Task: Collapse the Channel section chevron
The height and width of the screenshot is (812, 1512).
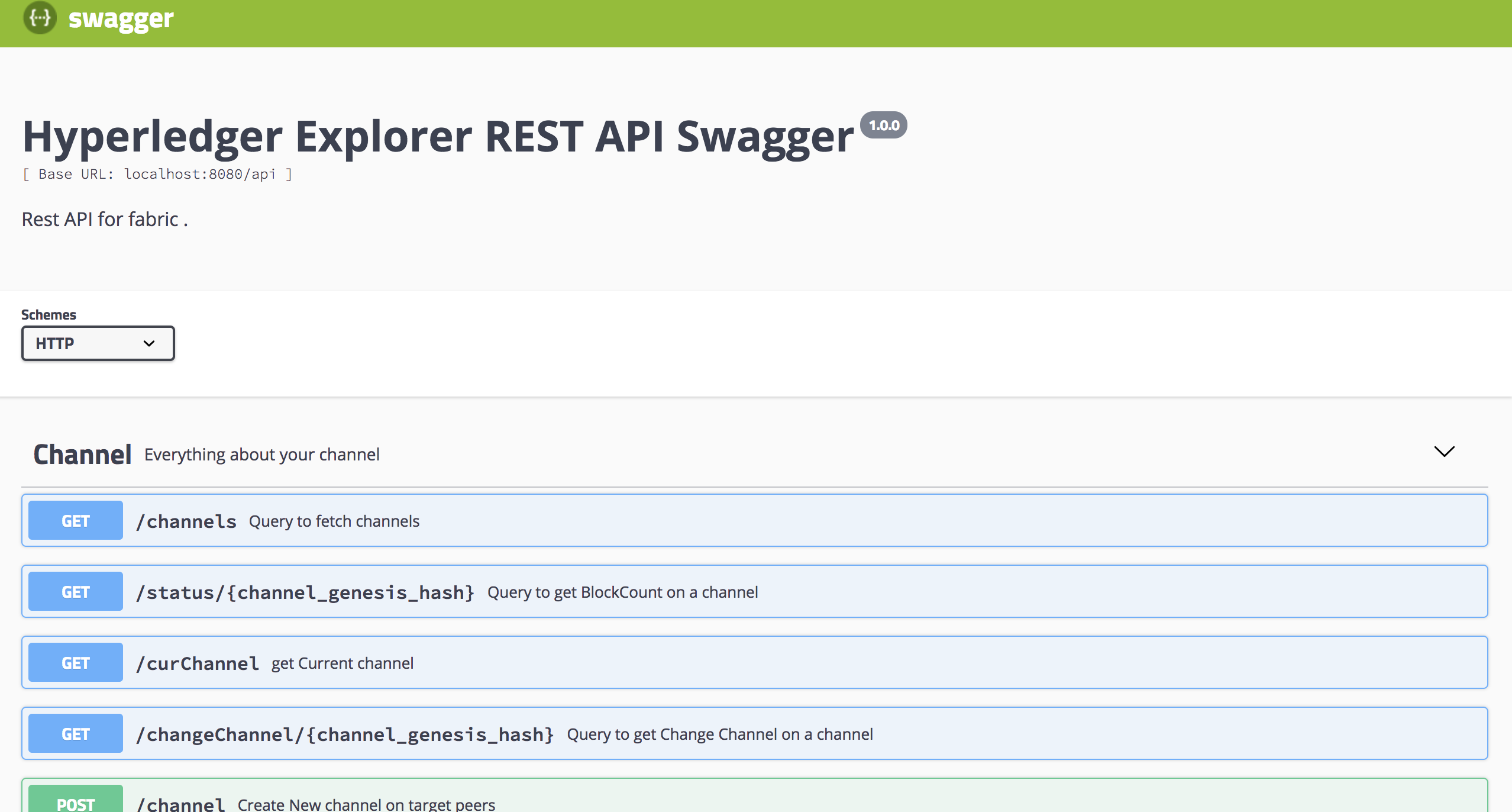Action: point(1444,452)
